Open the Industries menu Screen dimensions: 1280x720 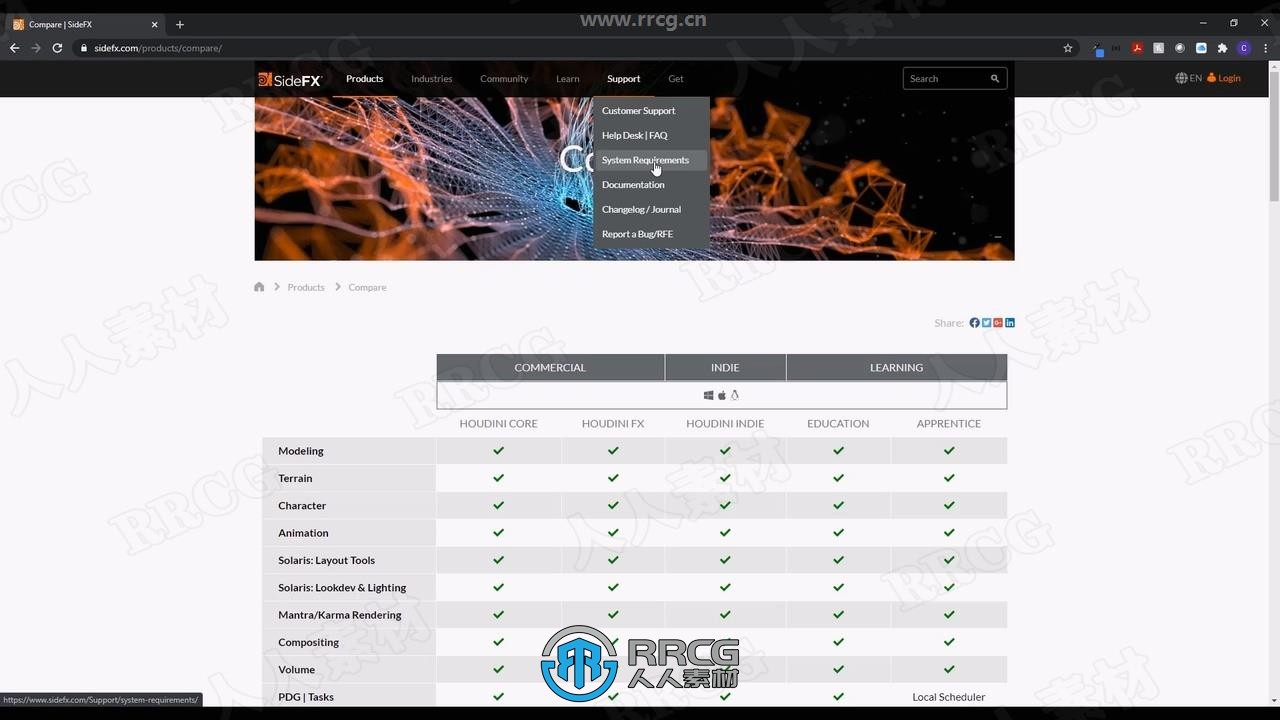[432, 79]
